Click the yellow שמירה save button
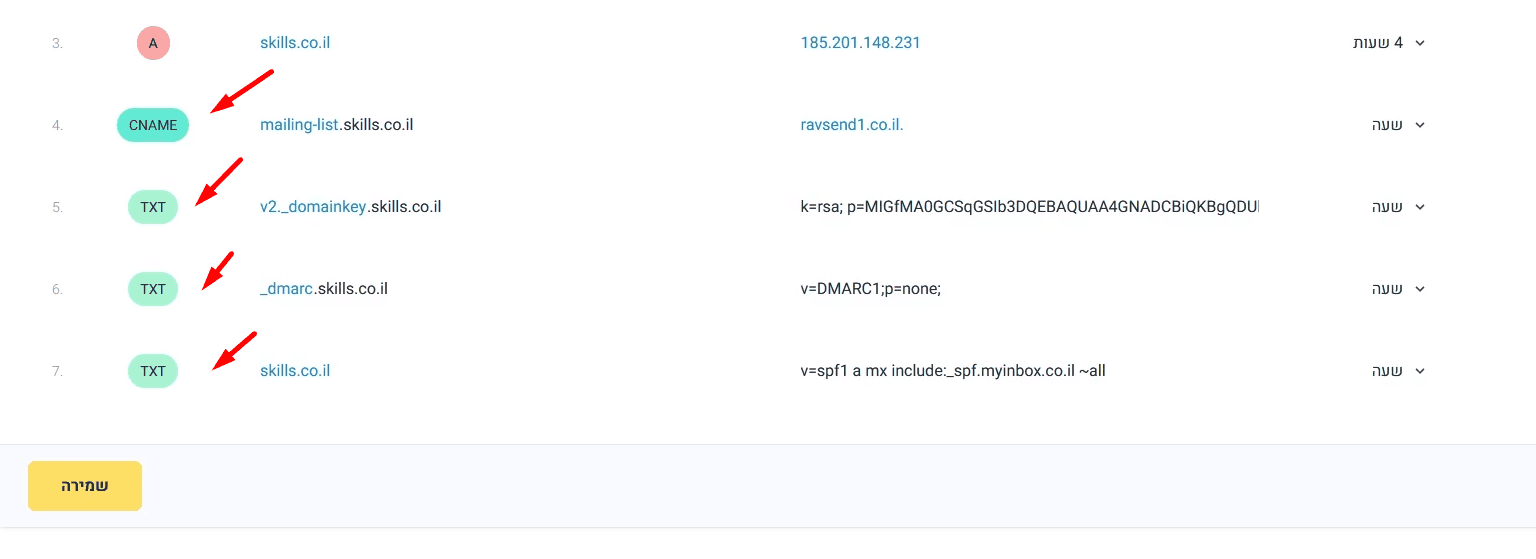This screenshot has width=1536, height=559. pos(85,486)
